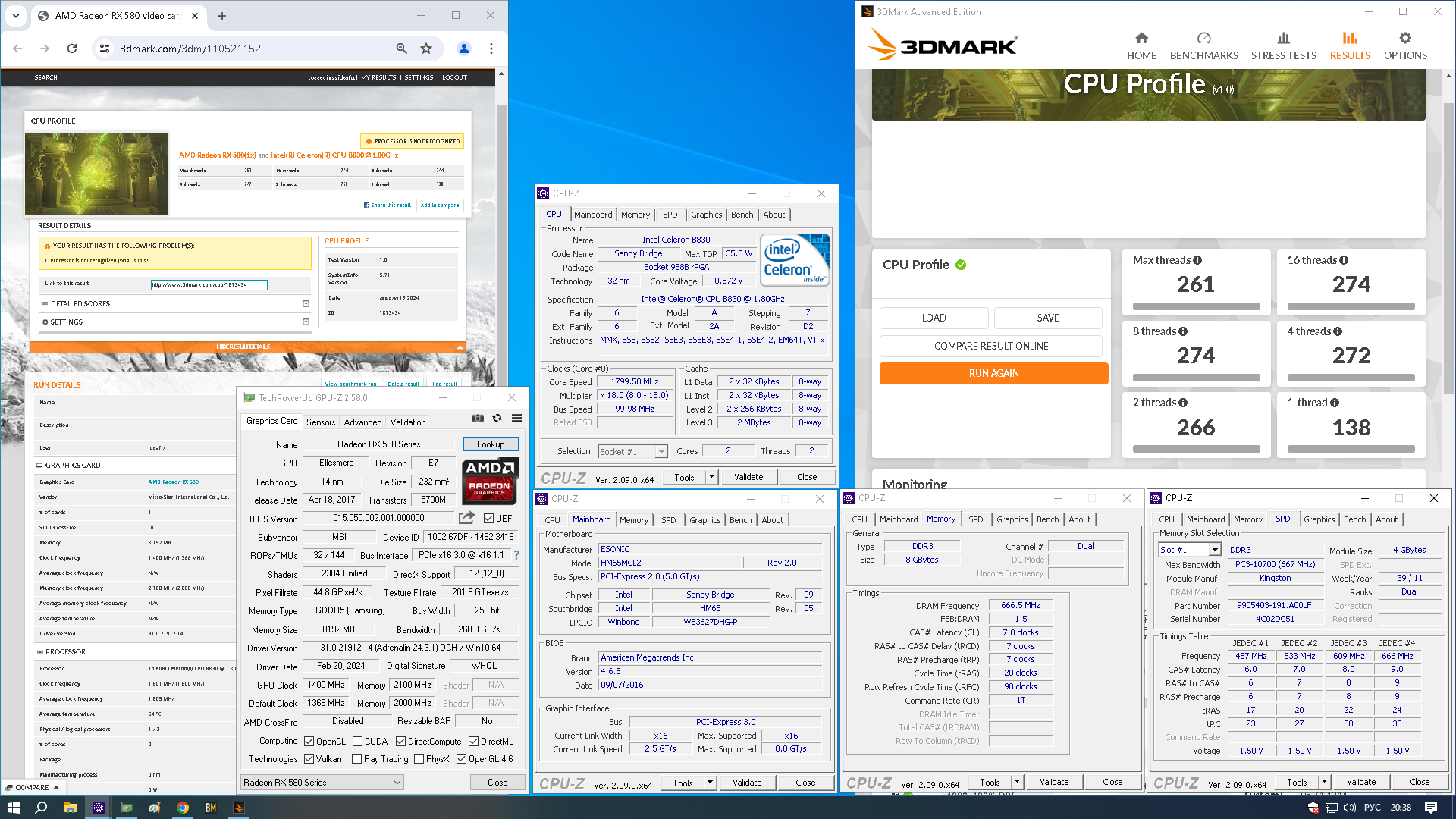Open the GPU-Z hamburger menu
1456x819 pixels.
[x=516, y=418]
